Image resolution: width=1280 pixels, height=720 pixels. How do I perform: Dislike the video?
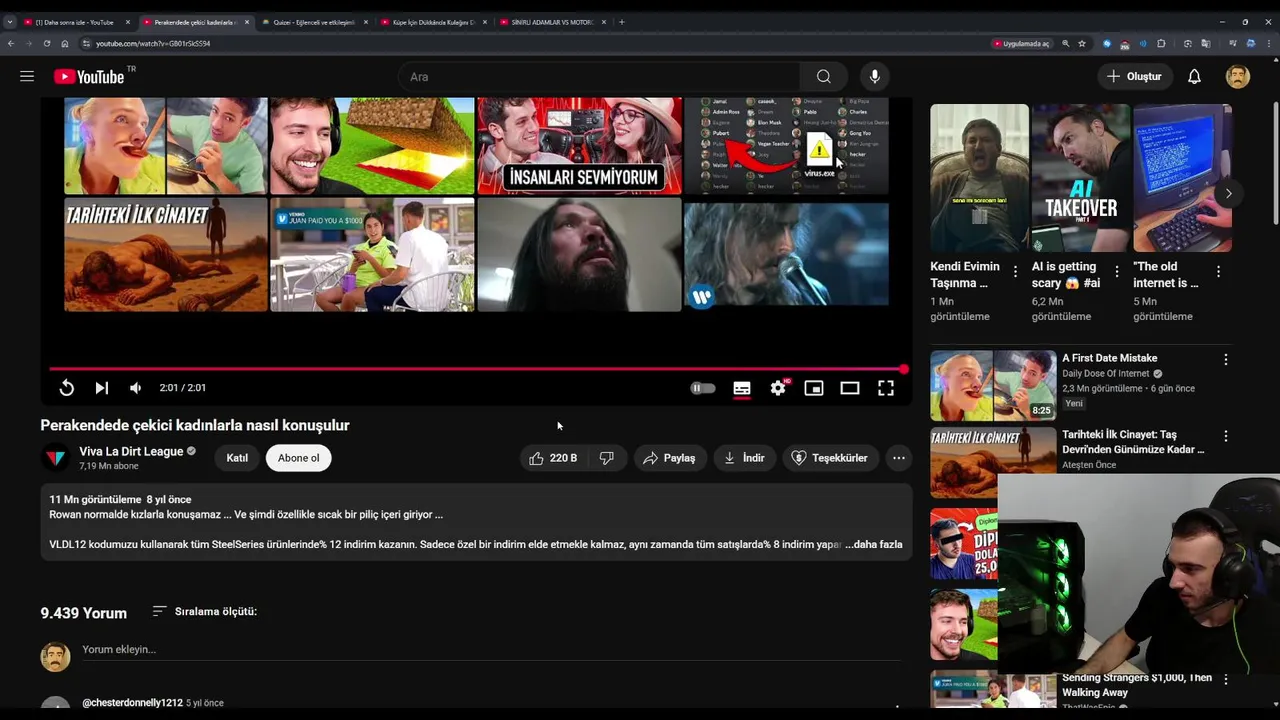[x=606, y=458]
